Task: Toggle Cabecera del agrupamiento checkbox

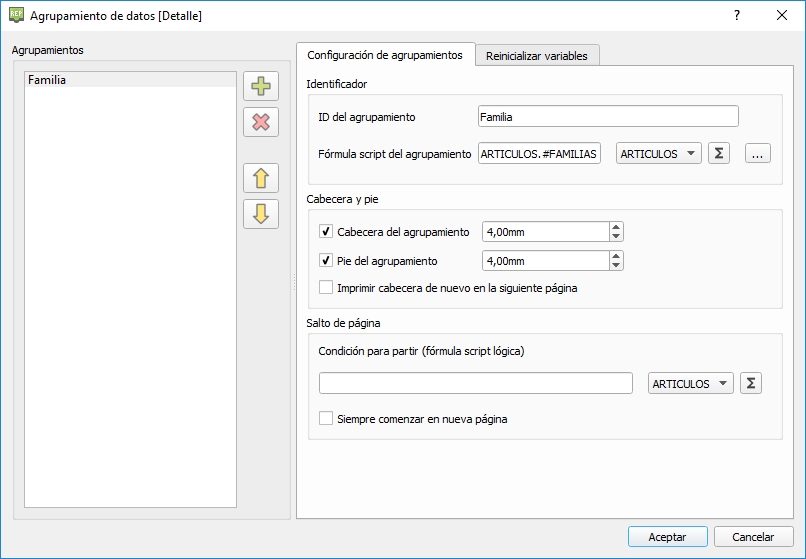Action: point(326,232)
